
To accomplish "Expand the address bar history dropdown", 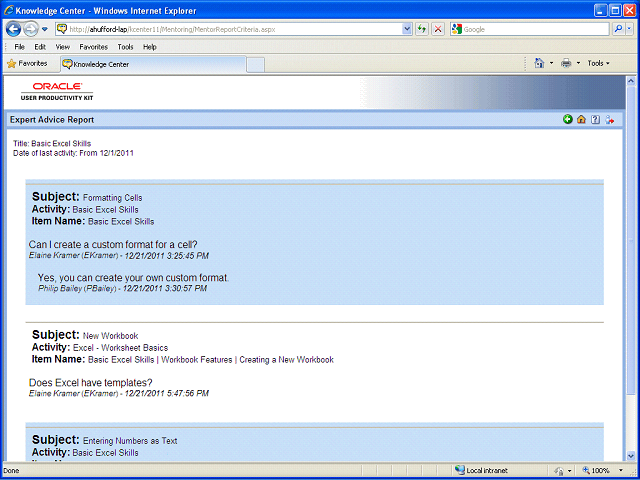I will [407, 29].
